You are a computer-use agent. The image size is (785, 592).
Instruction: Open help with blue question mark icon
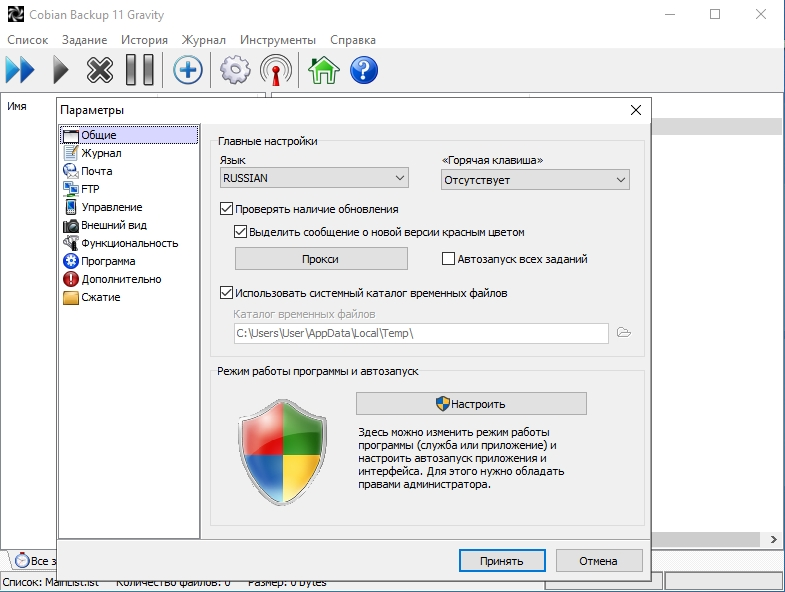click(x=364, y=70)
